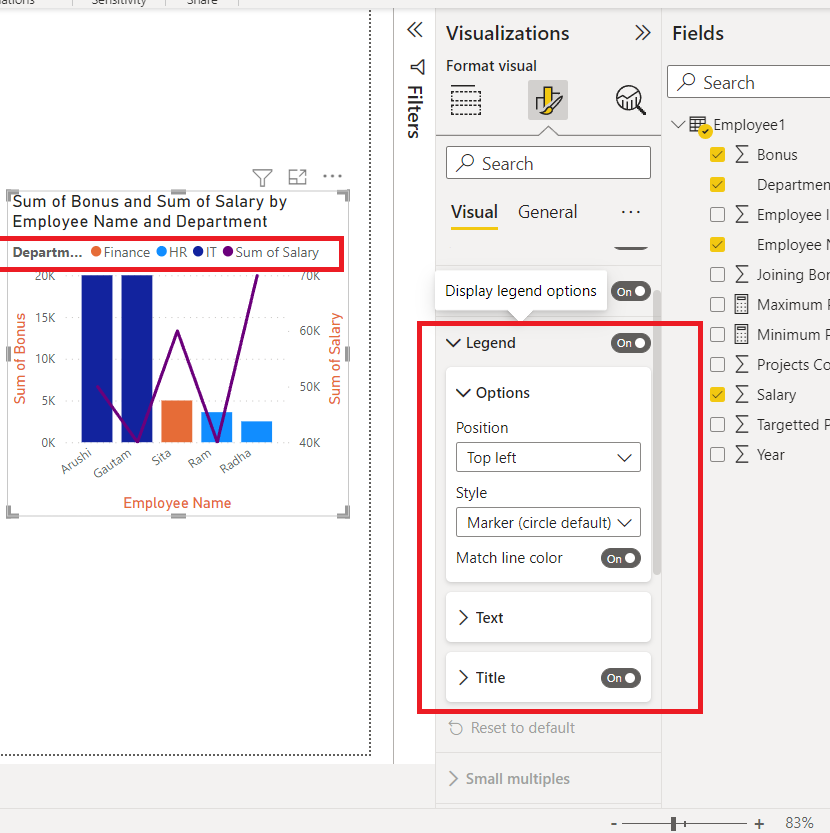
Task: Click search magnifier in Fields search box
Action: [686, 82]
